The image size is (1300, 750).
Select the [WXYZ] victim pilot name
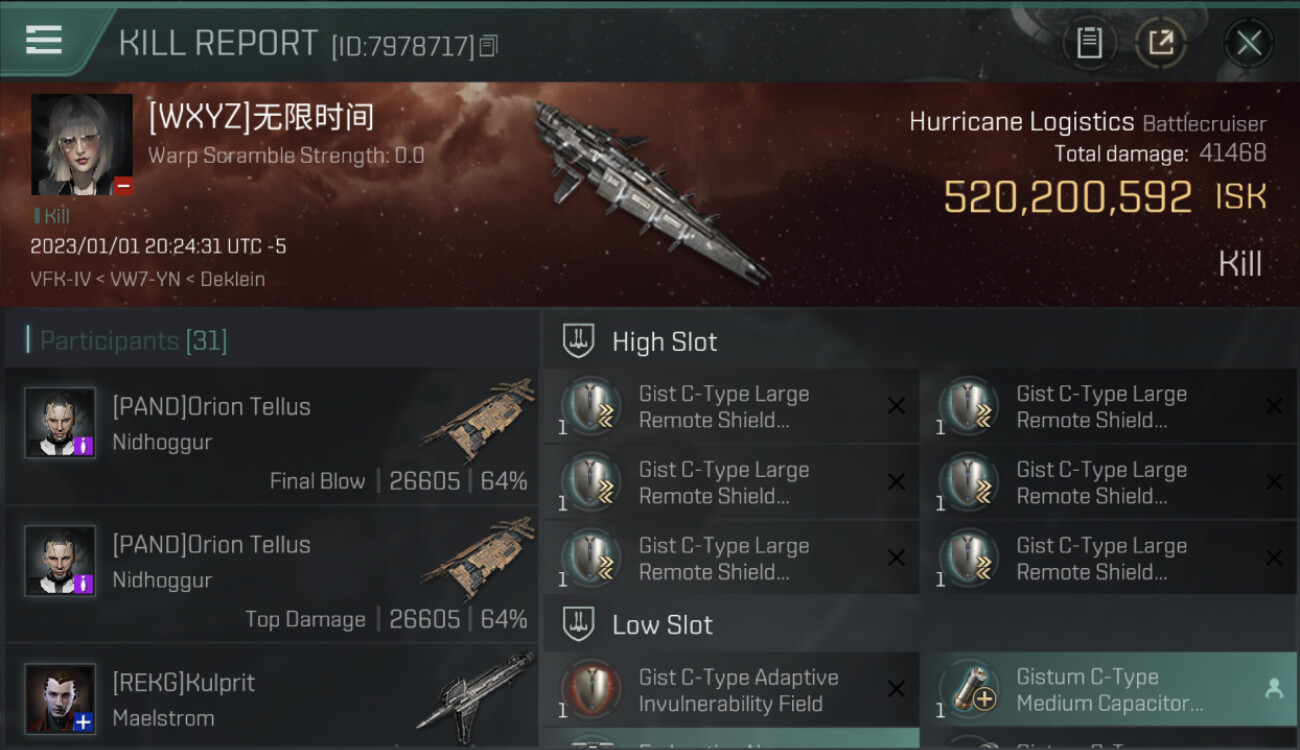click(261, 117)
